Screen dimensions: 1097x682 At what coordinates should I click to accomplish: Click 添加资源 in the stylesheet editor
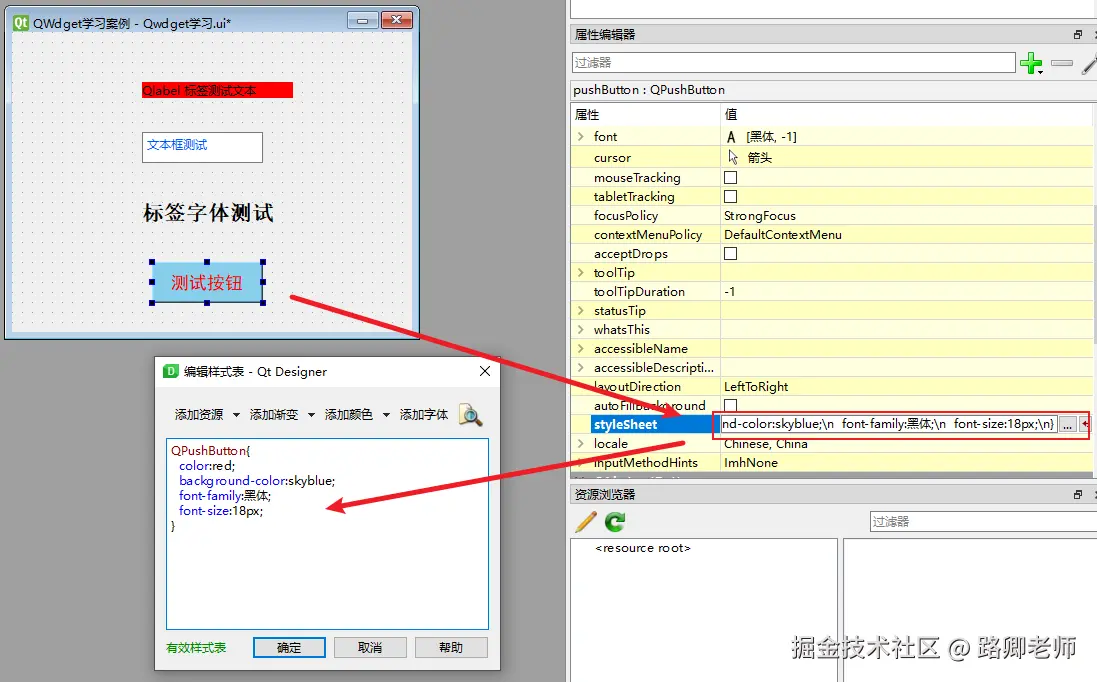(199, 415)
